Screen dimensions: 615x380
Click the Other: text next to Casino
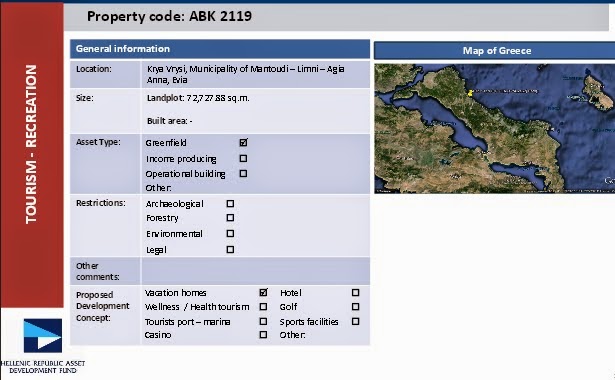click(x=292, y=335)
